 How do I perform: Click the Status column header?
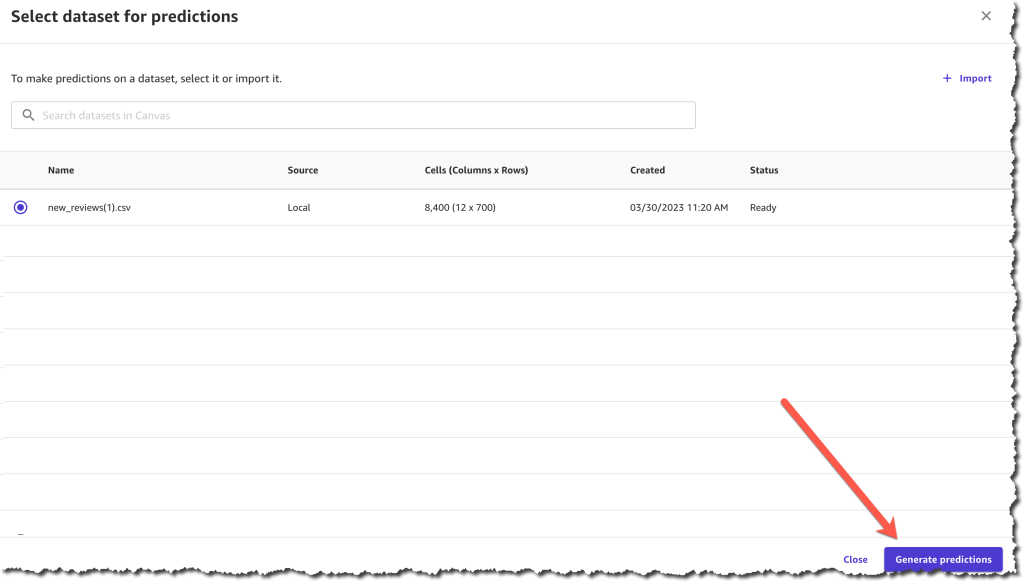pyautogui.click(x=764, y=170)
